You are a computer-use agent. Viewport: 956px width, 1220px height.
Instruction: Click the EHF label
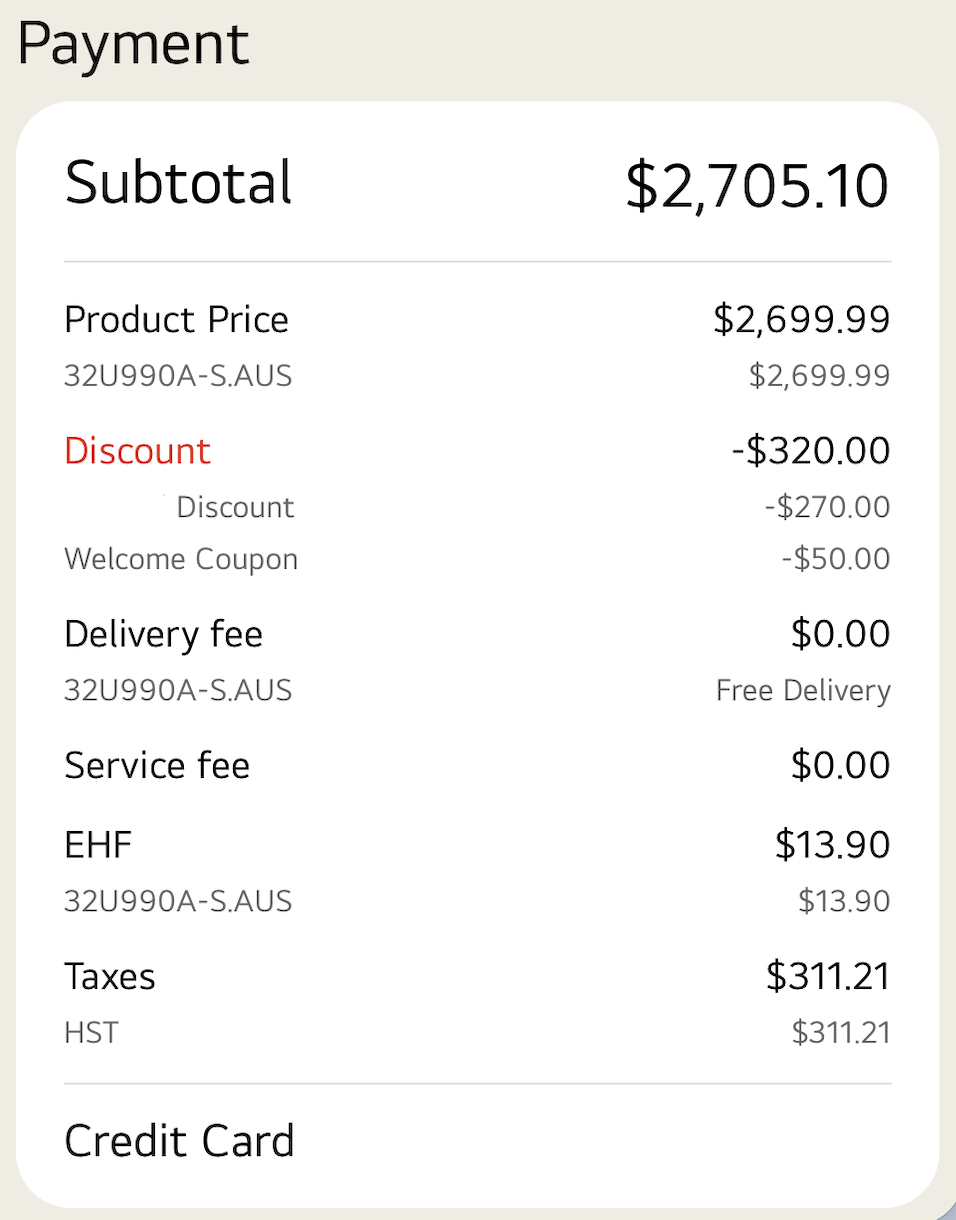[97, 845]
